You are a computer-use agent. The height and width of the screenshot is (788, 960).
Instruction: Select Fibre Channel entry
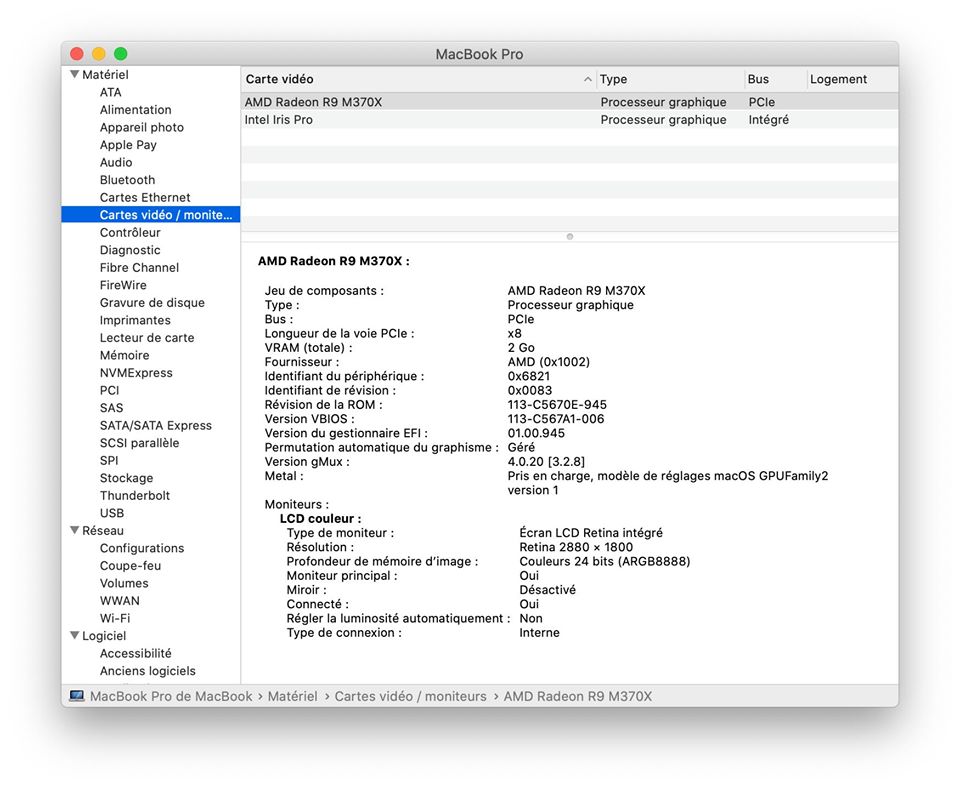(140, 268)
